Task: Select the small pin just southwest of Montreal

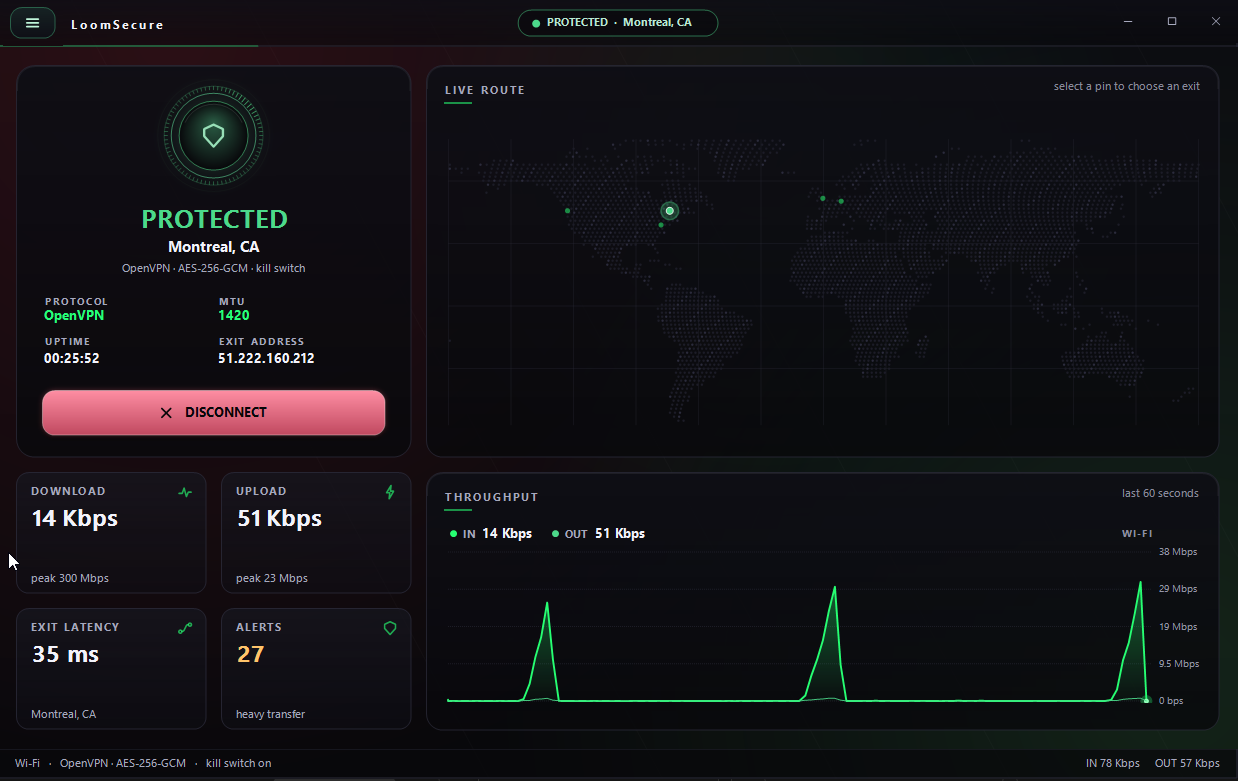Action: [x=661, y=225]
